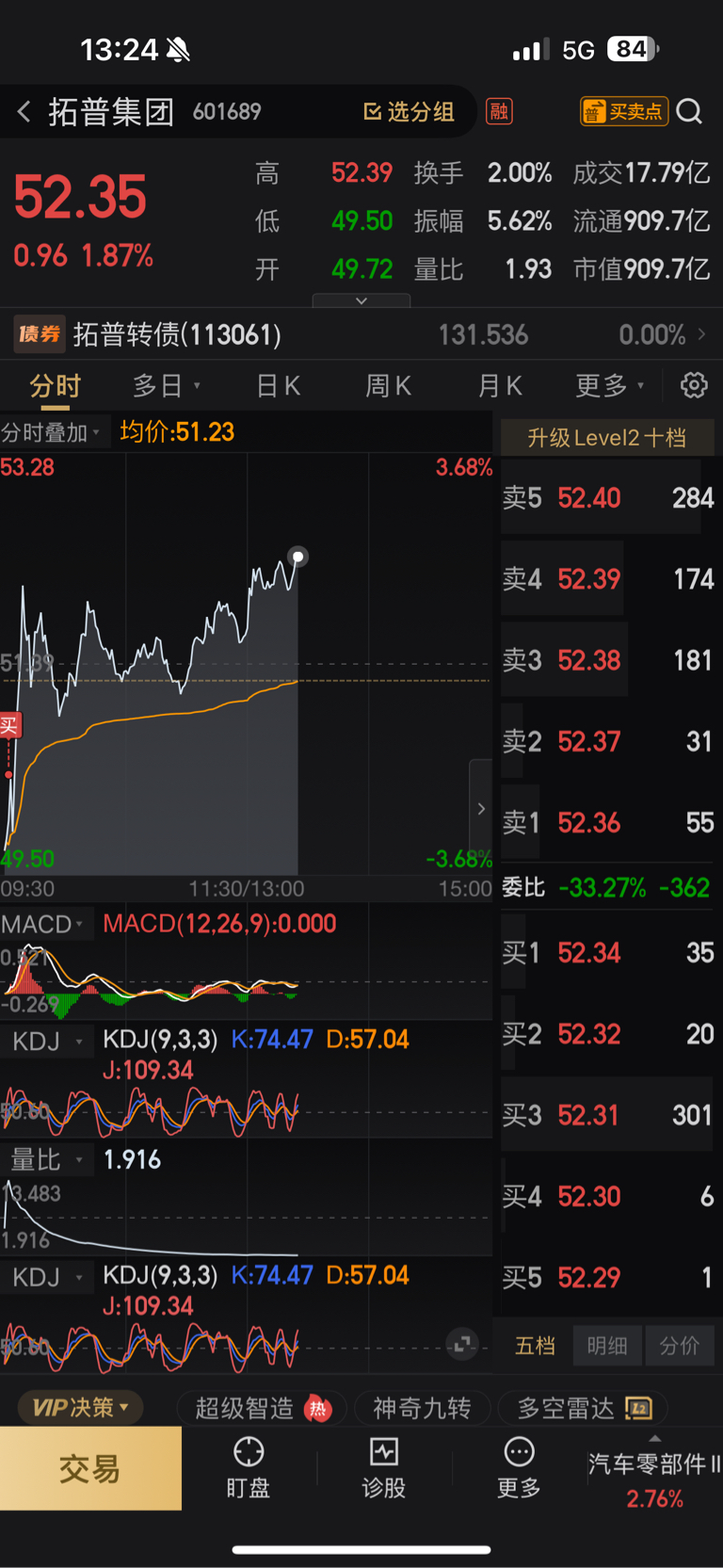Select the 买2 52.32 order row
Image resolution: width=723 pixels, height=1568 pixels.
[608, 1034]
